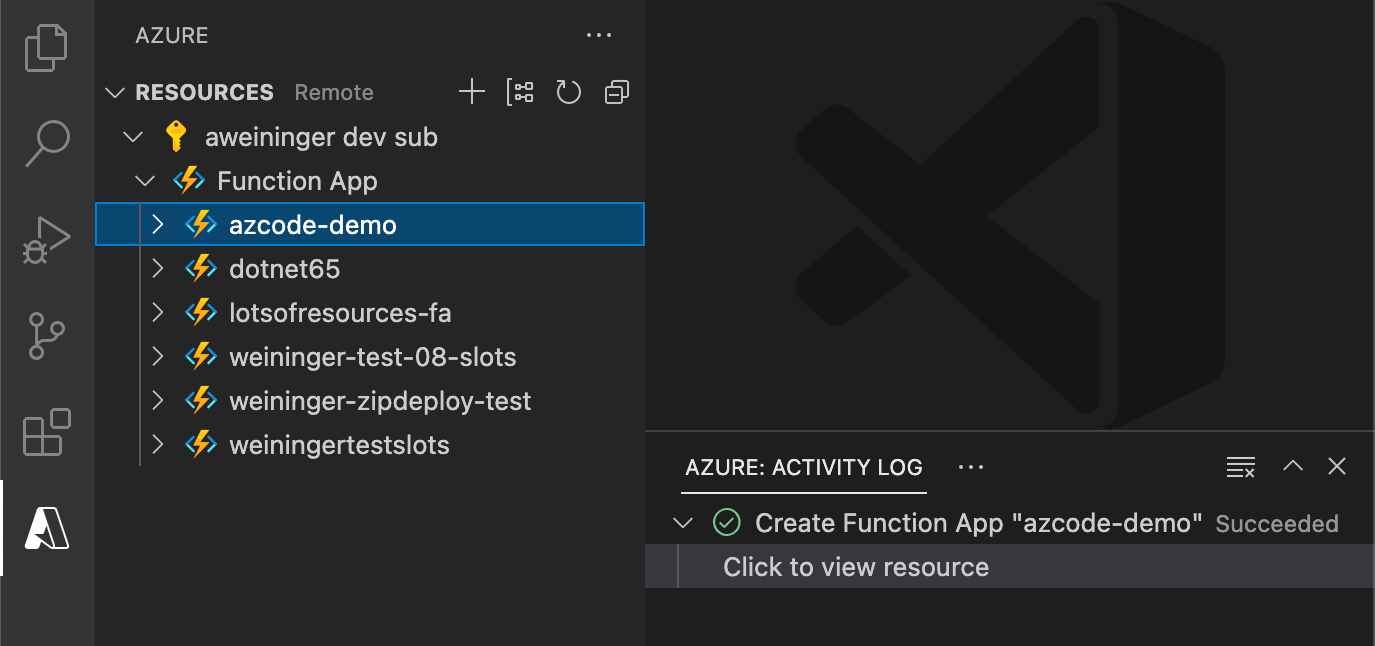Click the lotsofresources-fa lightning bolt icon

pos(201,312)
